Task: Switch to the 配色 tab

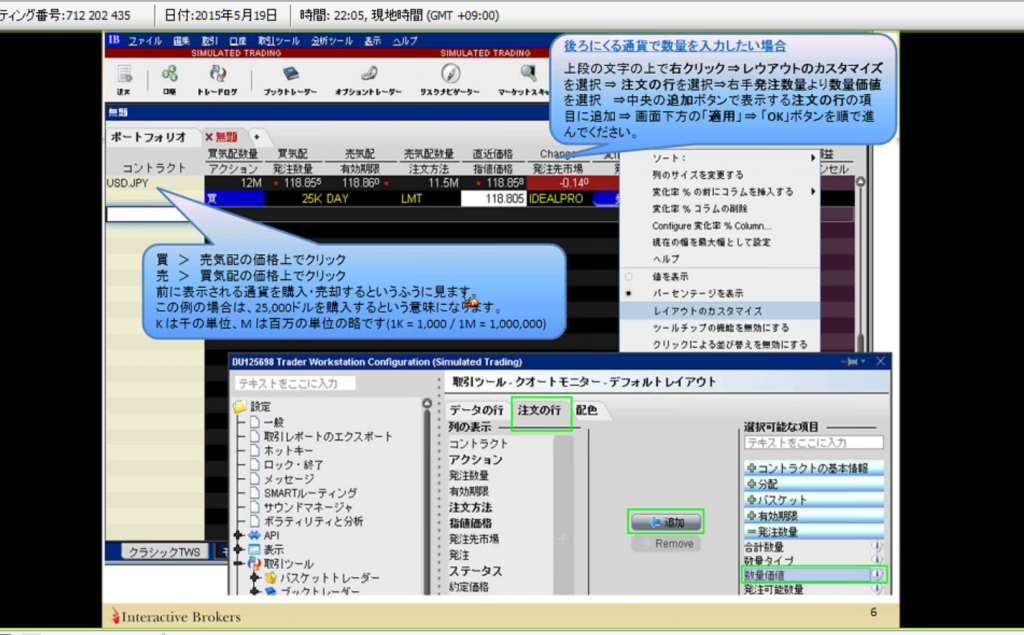Action: pos(586,410)
